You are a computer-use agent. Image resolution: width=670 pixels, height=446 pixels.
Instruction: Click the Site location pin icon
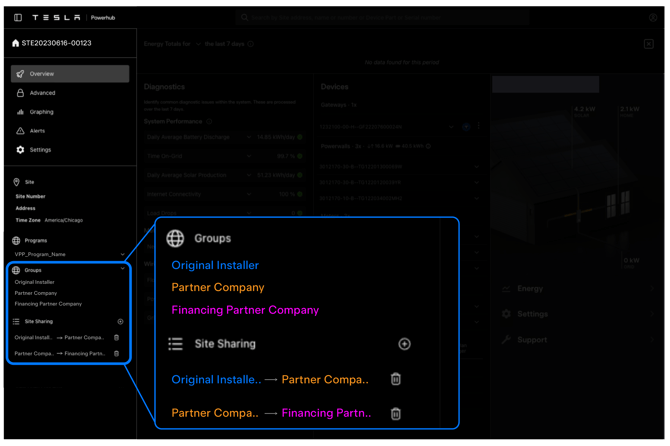[x=16, y=183]
